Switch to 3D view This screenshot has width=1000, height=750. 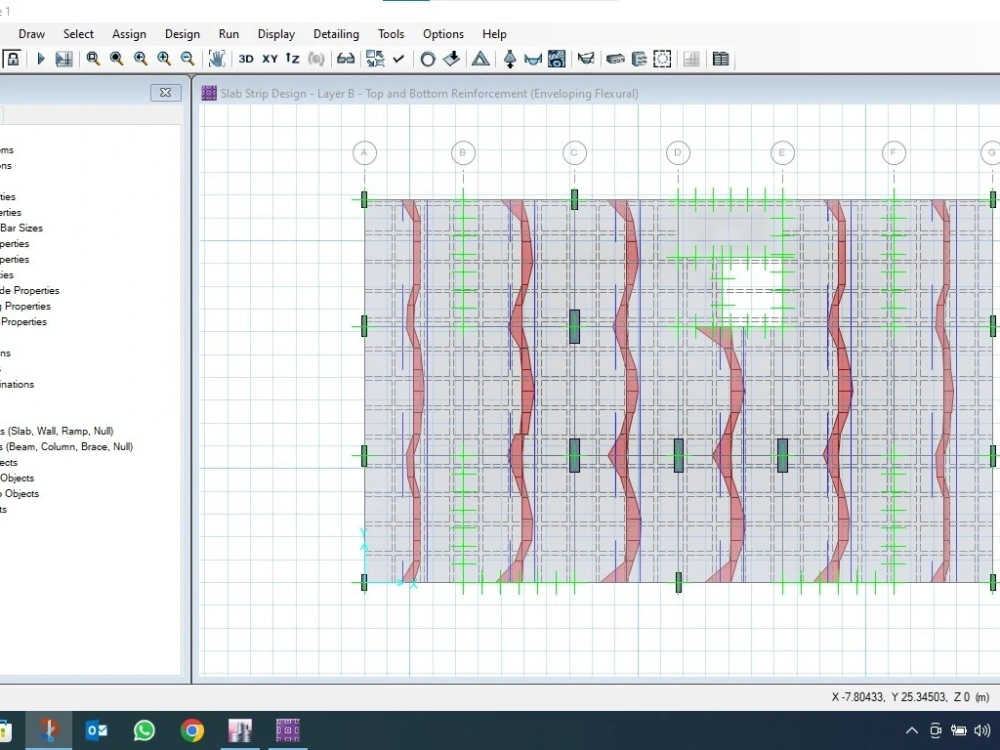point(246,59)
